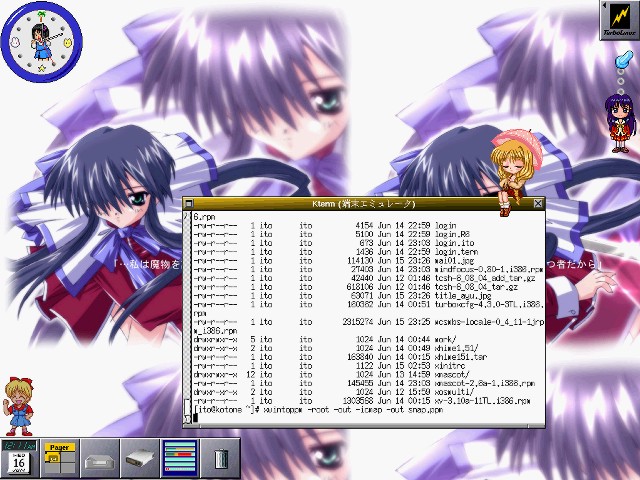The image size is (640, 480).
Task: Click the 'xinitrc' file name
Action: (450, 366)
